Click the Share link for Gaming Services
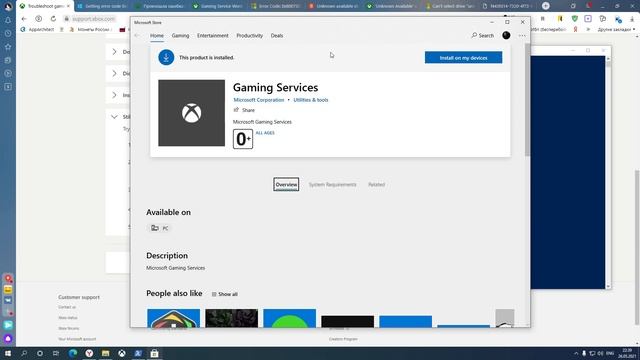Screen dimensions: 640x360 (244, 110)
